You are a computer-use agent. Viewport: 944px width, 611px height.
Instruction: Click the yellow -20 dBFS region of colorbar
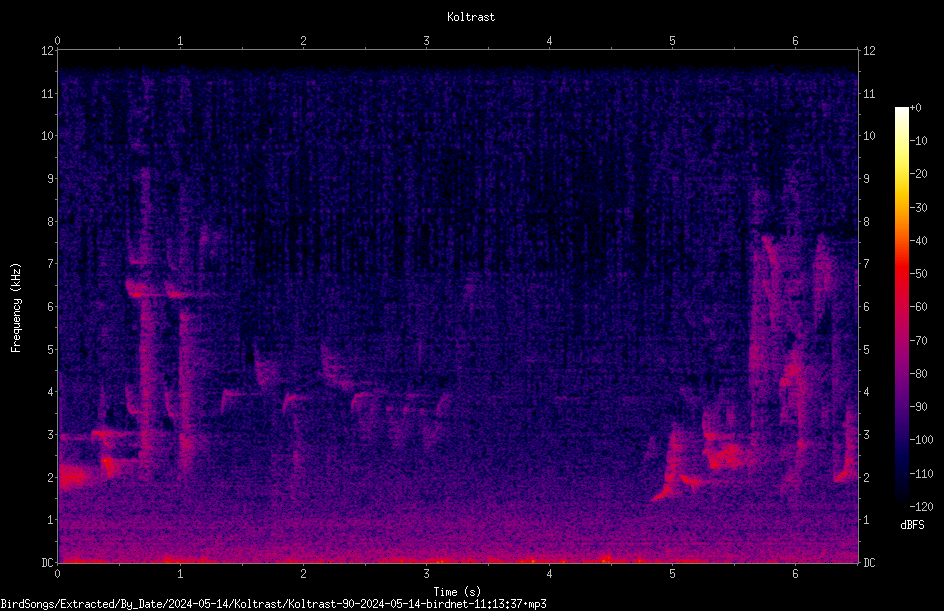tap(901, 174)
